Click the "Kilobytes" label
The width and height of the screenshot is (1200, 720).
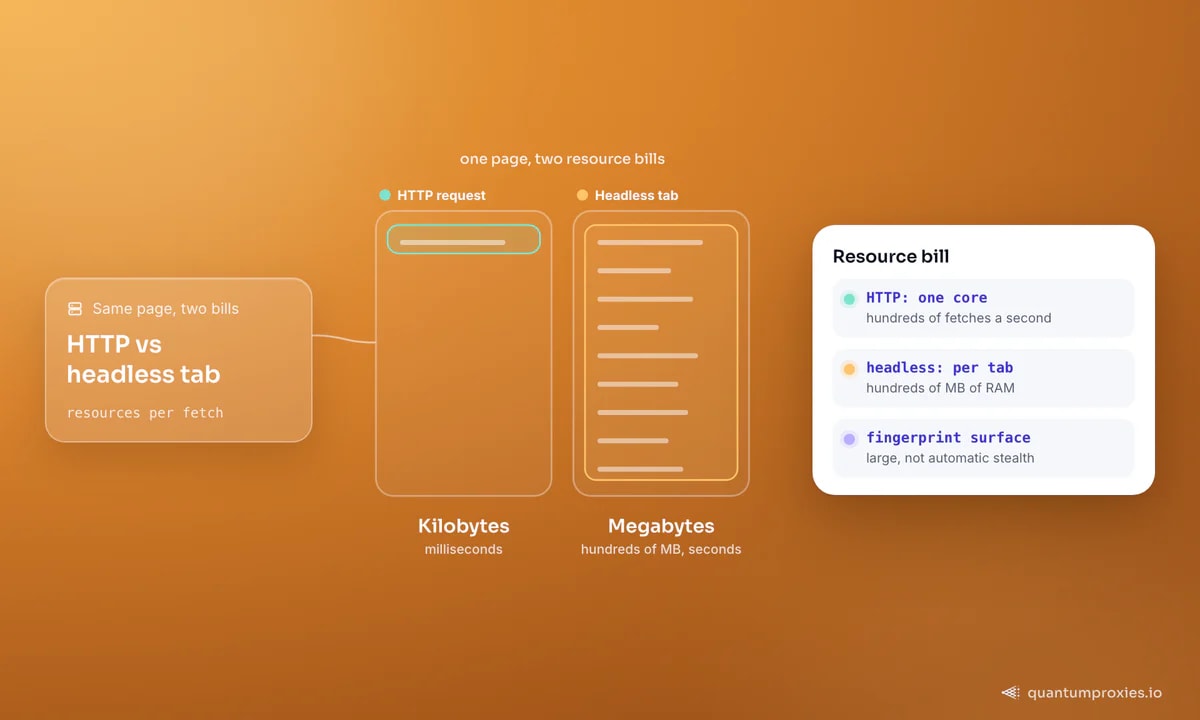464,526
